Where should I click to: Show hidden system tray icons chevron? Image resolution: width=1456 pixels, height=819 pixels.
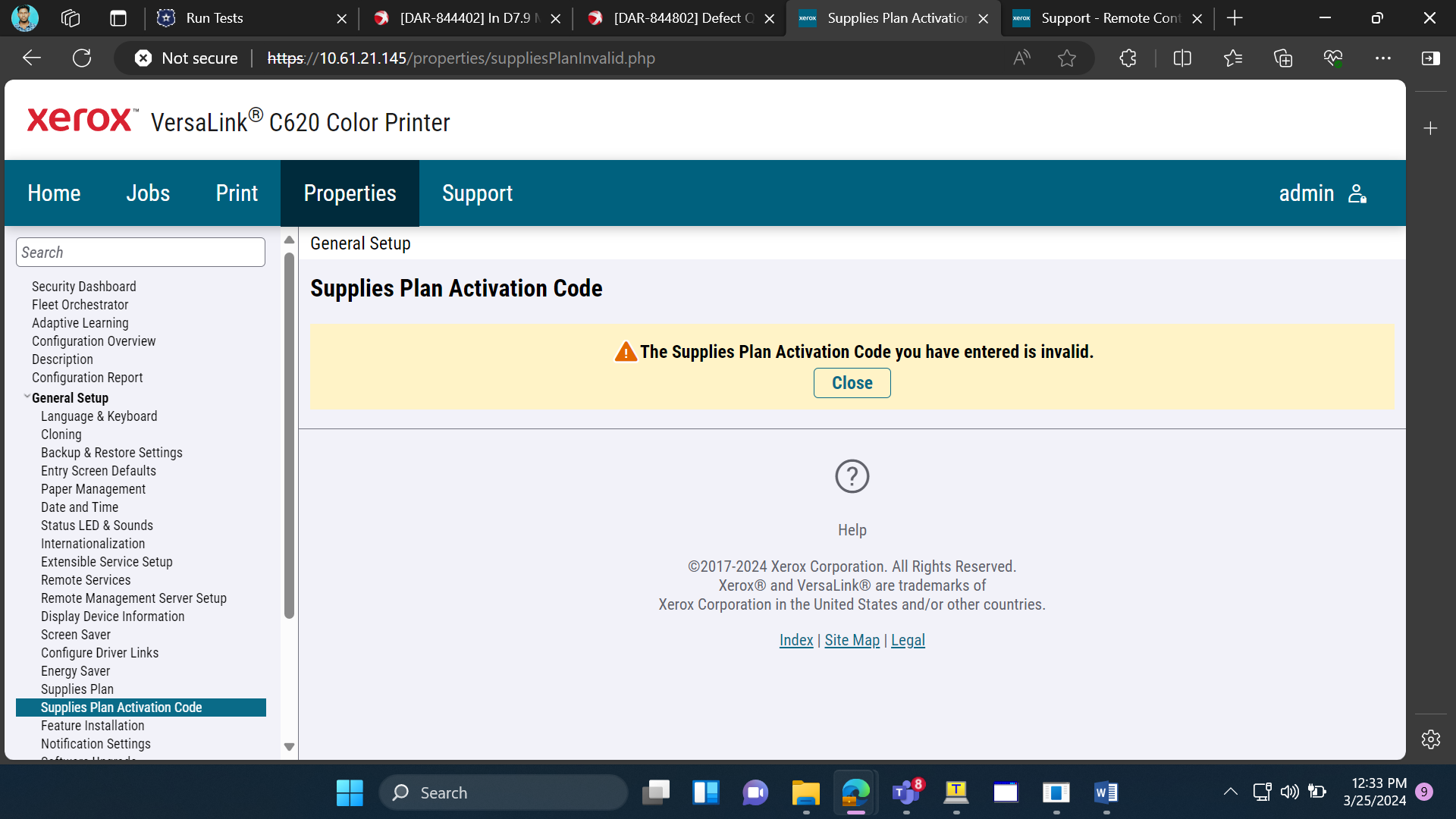pos(1231,792)
